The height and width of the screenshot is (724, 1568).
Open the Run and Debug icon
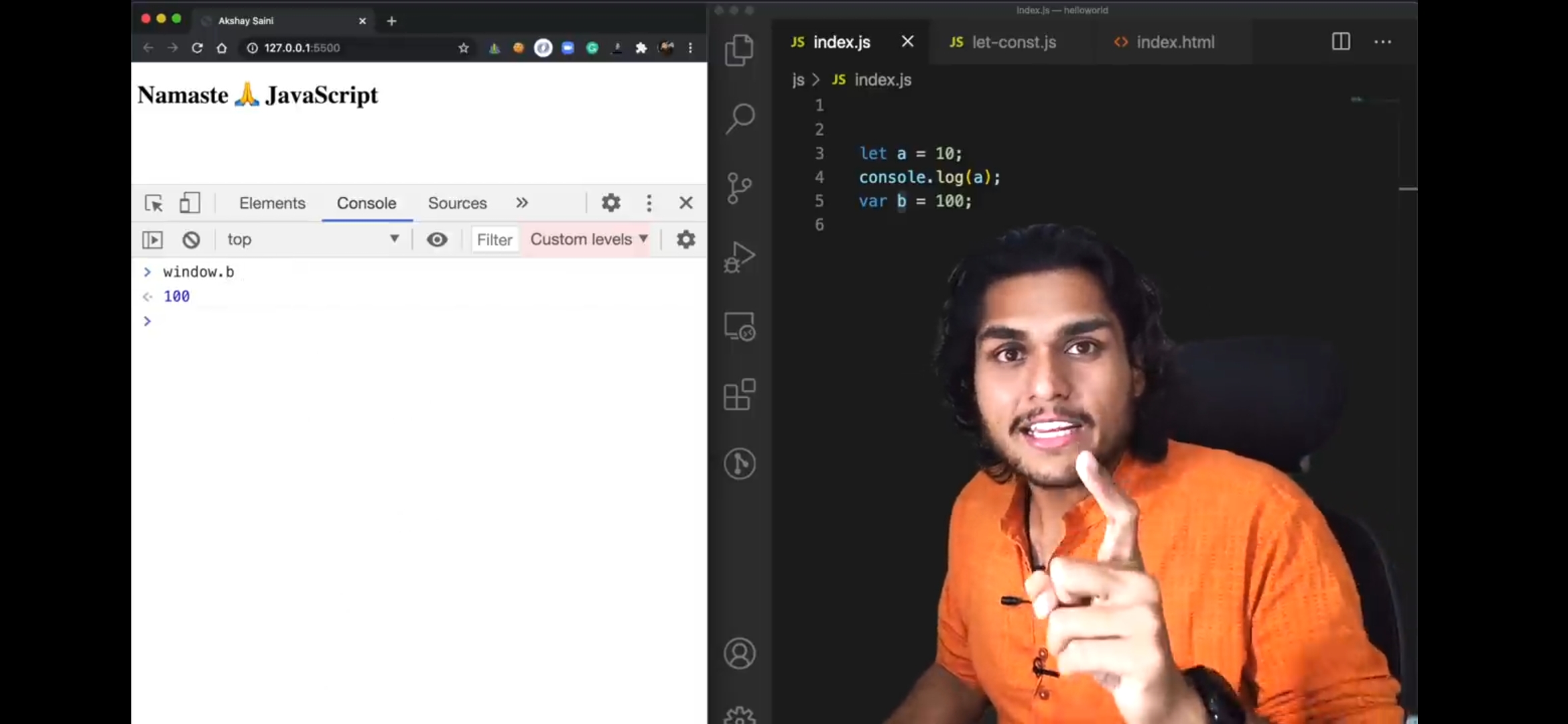(739, 257)
